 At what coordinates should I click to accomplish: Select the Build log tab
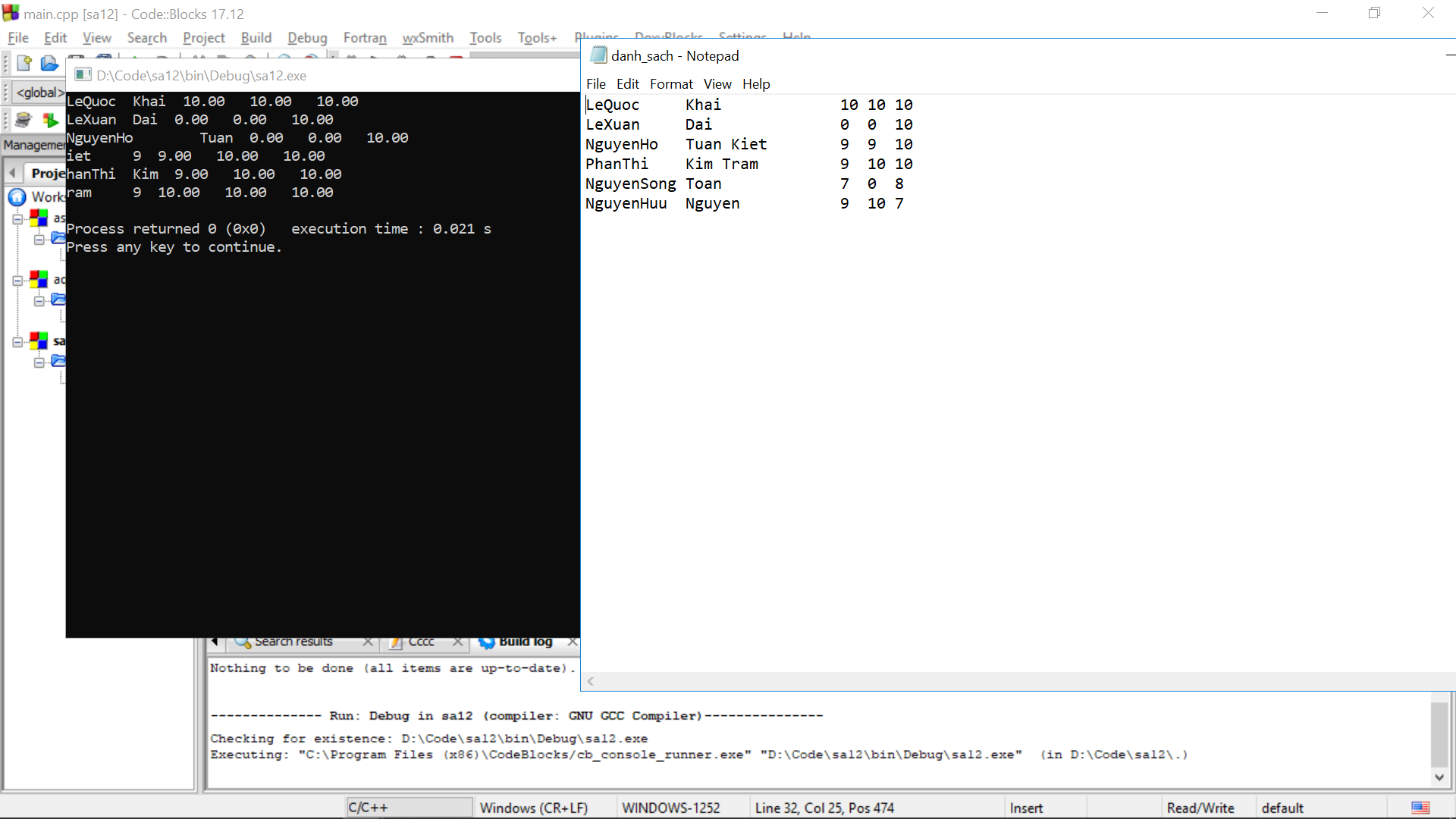point(525,642)
